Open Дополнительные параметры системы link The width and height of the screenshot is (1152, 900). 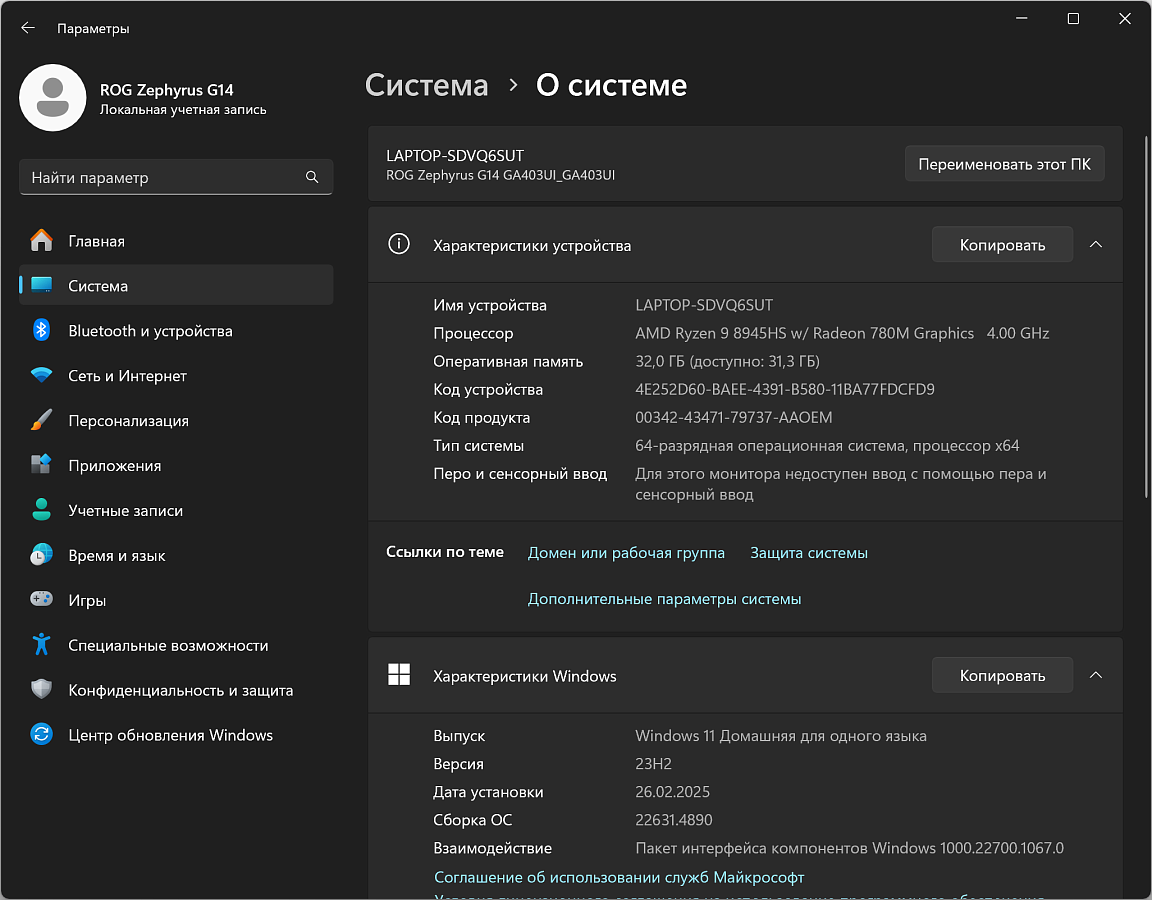tap(664, 599)
